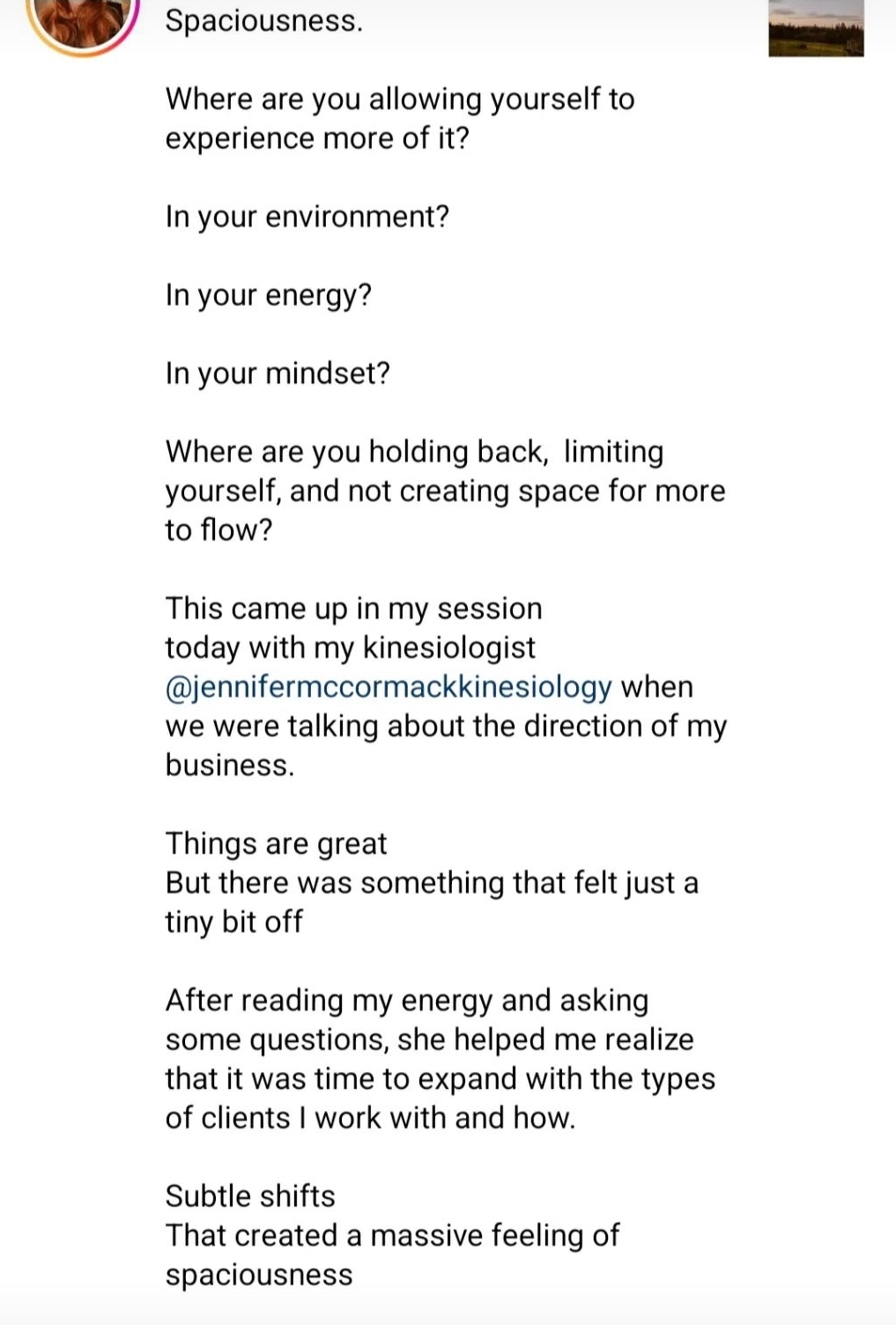Click the "Subtle shifts" line
The height and width of the screenshot is (1325, 896).
point(250,1196)
